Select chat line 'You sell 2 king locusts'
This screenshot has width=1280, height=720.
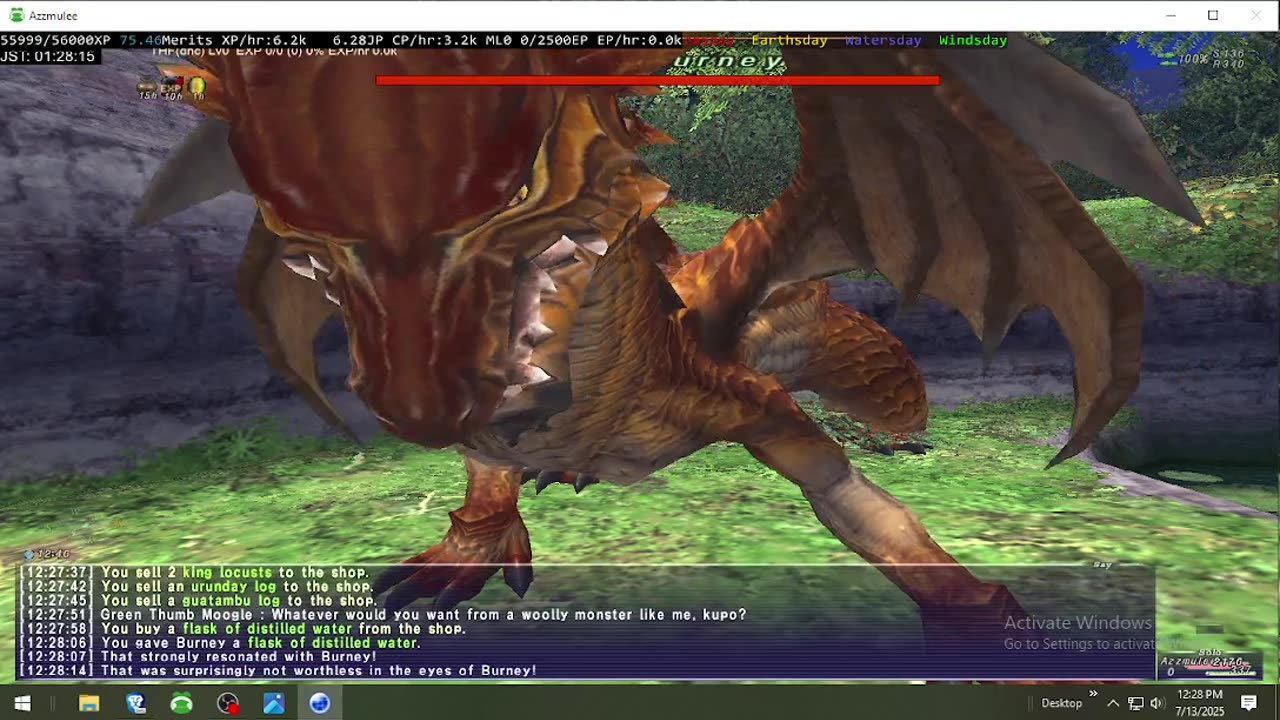[194, 573]
